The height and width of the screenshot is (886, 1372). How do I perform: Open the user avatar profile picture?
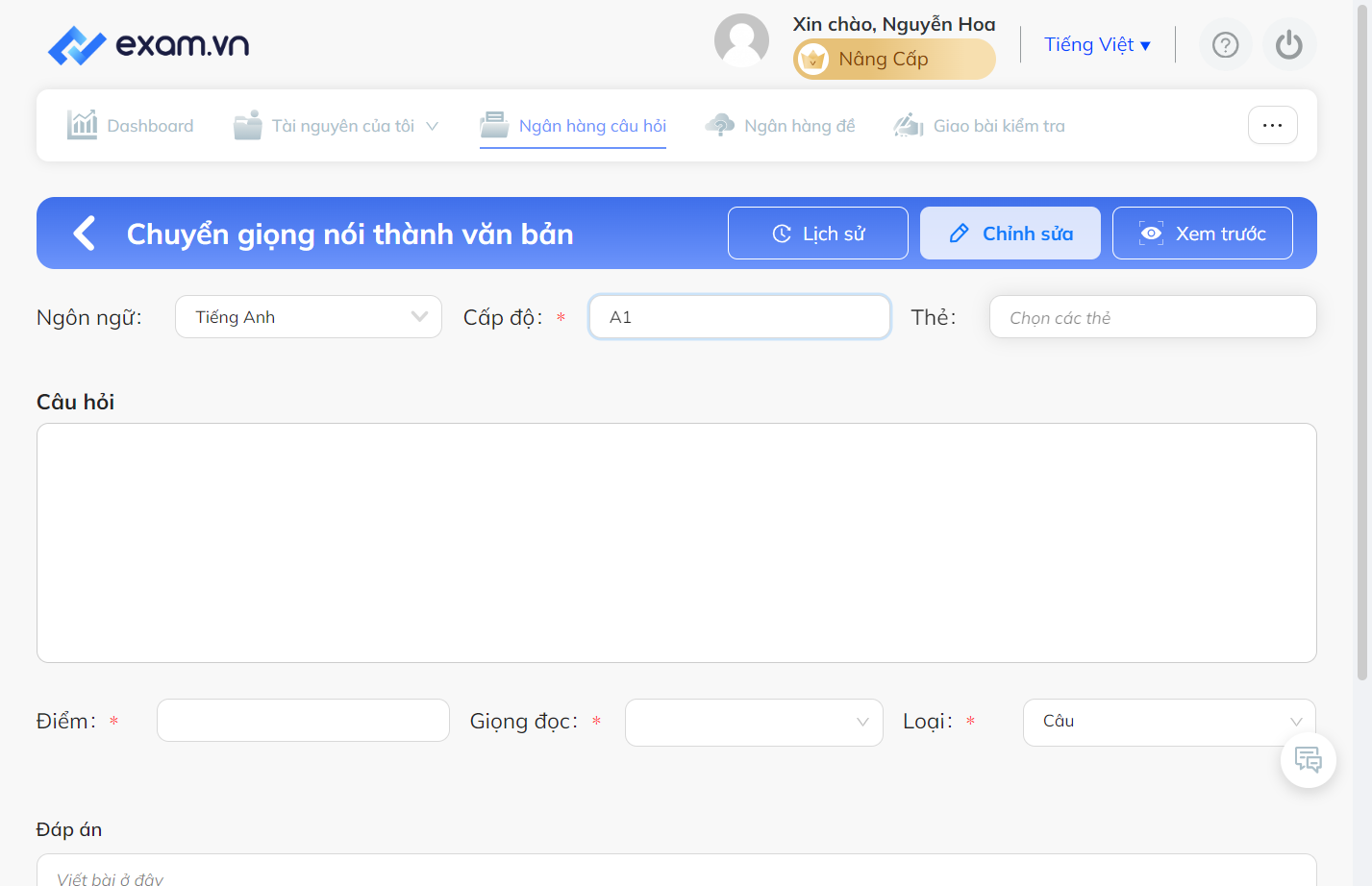[x=741, y=41]
